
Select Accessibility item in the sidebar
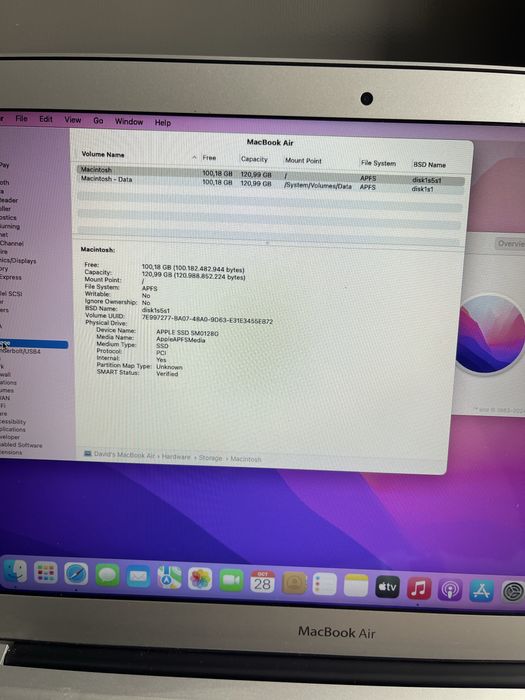tap(13, 421)
